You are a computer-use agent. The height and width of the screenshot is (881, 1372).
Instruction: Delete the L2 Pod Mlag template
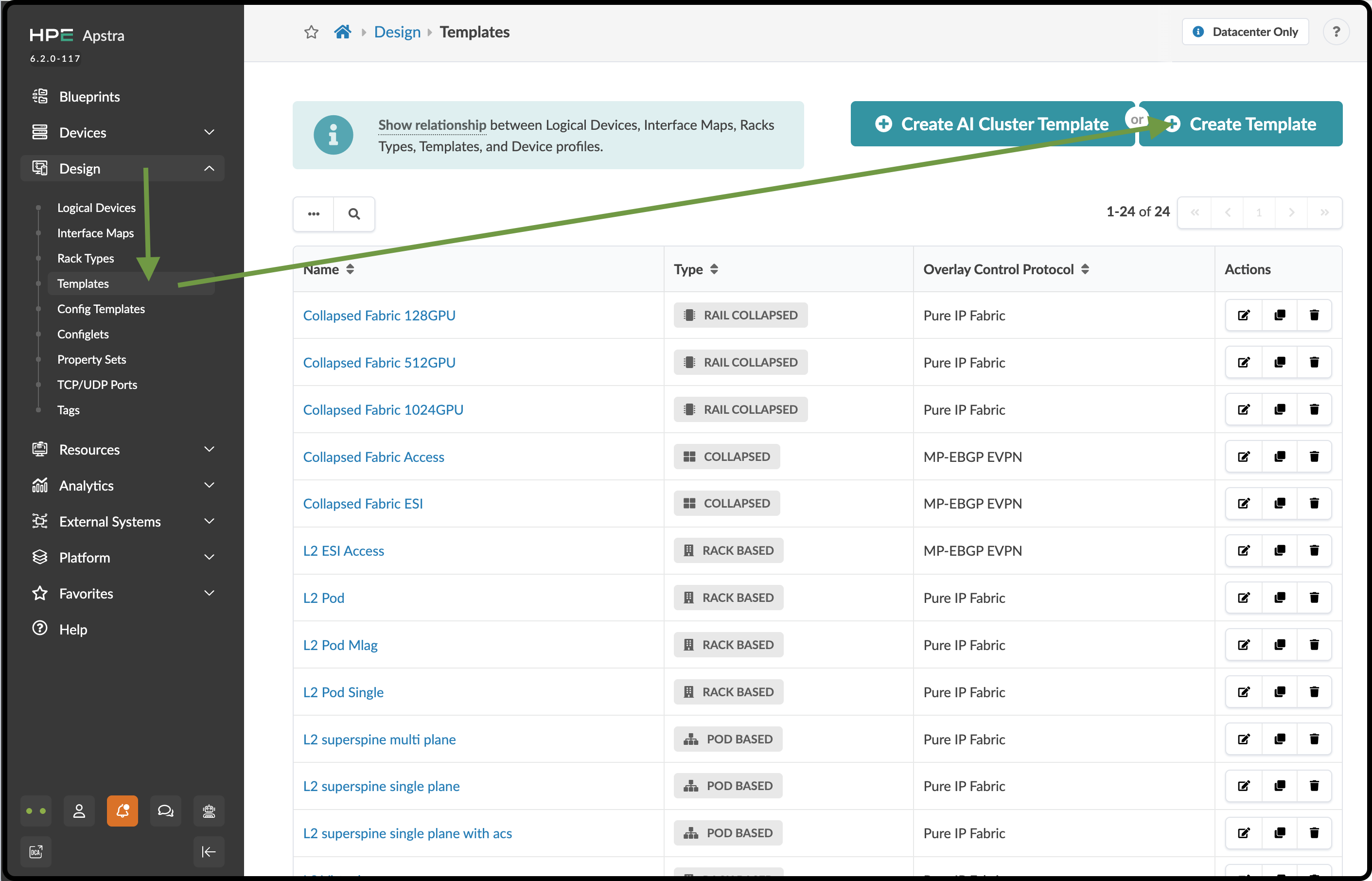[1314, 645]
